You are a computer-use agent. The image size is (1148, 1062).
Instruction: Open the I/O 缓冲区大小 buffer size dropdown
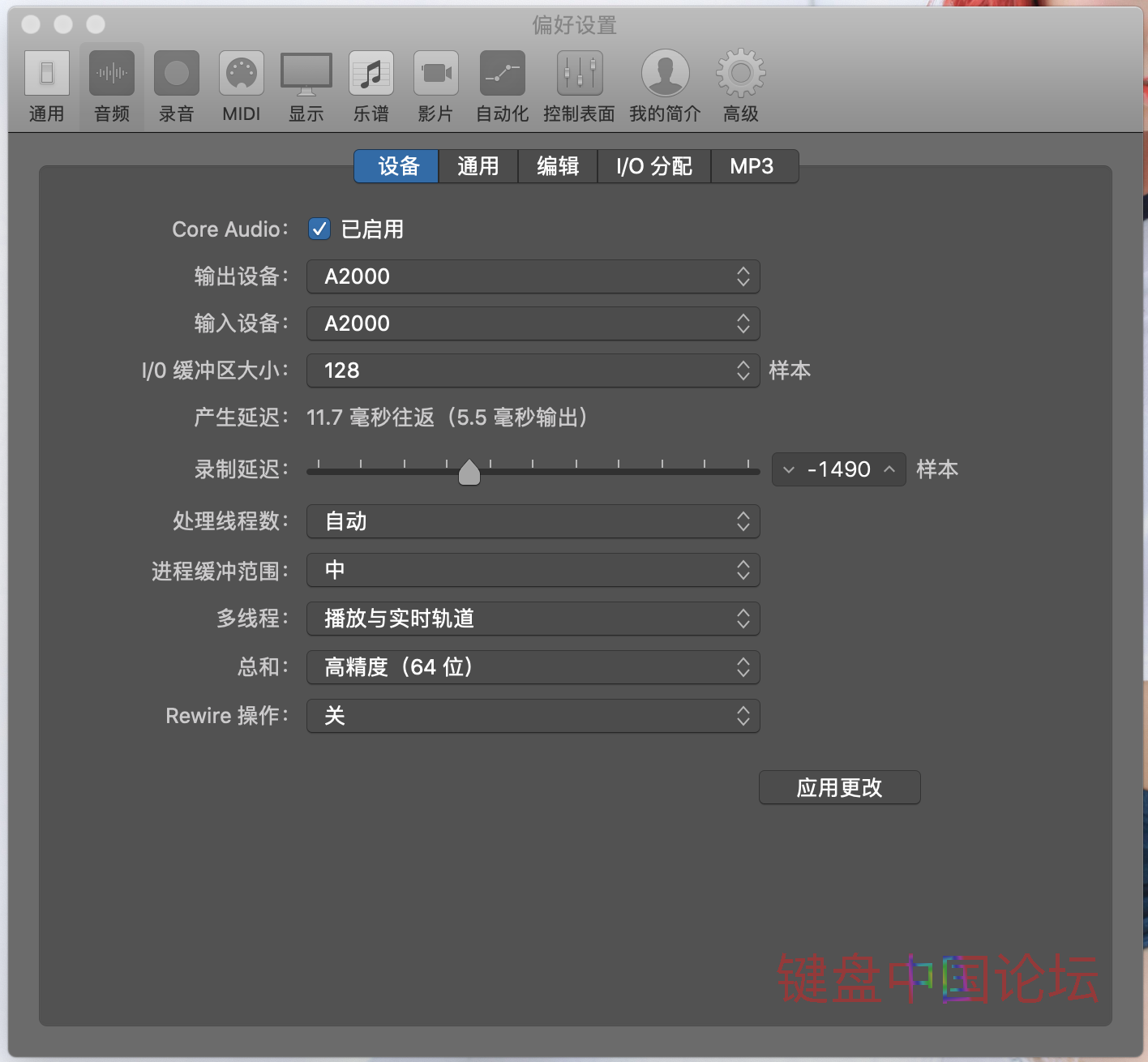click(x=533, y=370)
